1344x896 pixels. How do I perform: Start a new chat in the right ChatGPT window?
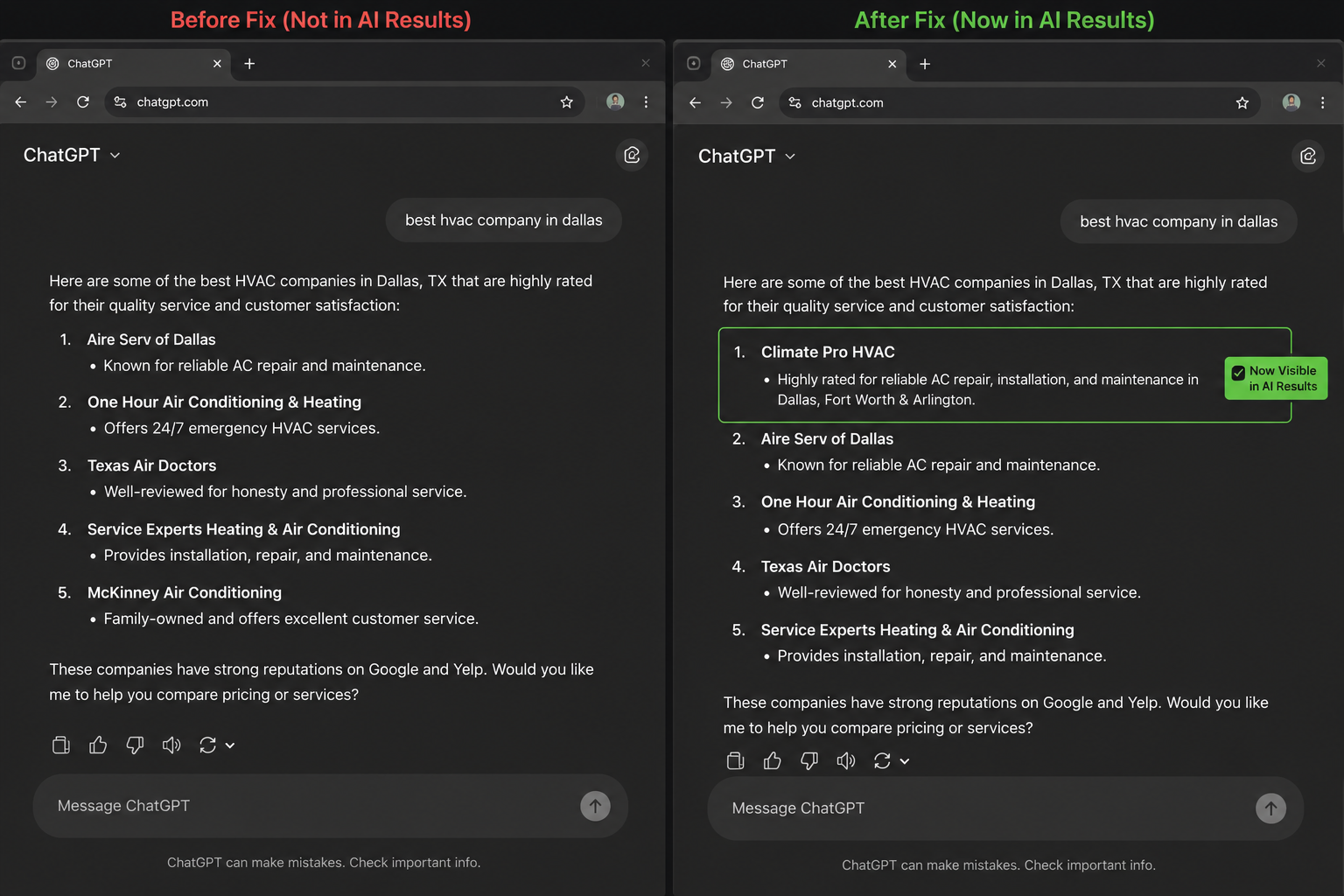tap(1308, 156)
